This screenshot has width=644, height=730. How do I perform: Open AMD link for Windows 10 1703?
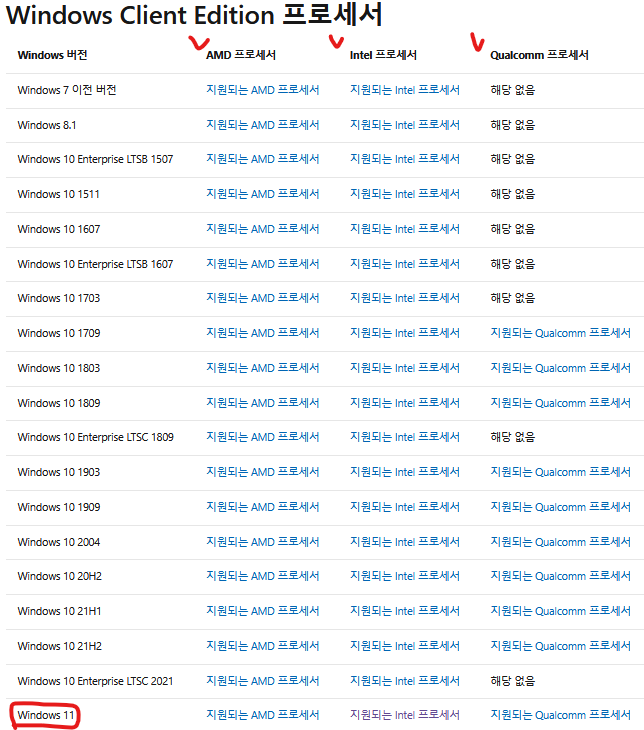pos(263,297)
